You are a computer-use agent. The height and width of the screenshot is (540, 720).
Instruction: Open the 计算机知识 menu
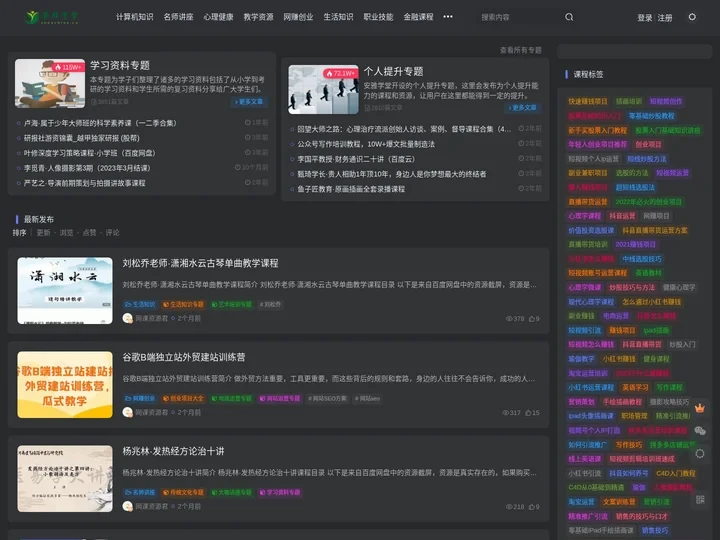coord(135,17)
